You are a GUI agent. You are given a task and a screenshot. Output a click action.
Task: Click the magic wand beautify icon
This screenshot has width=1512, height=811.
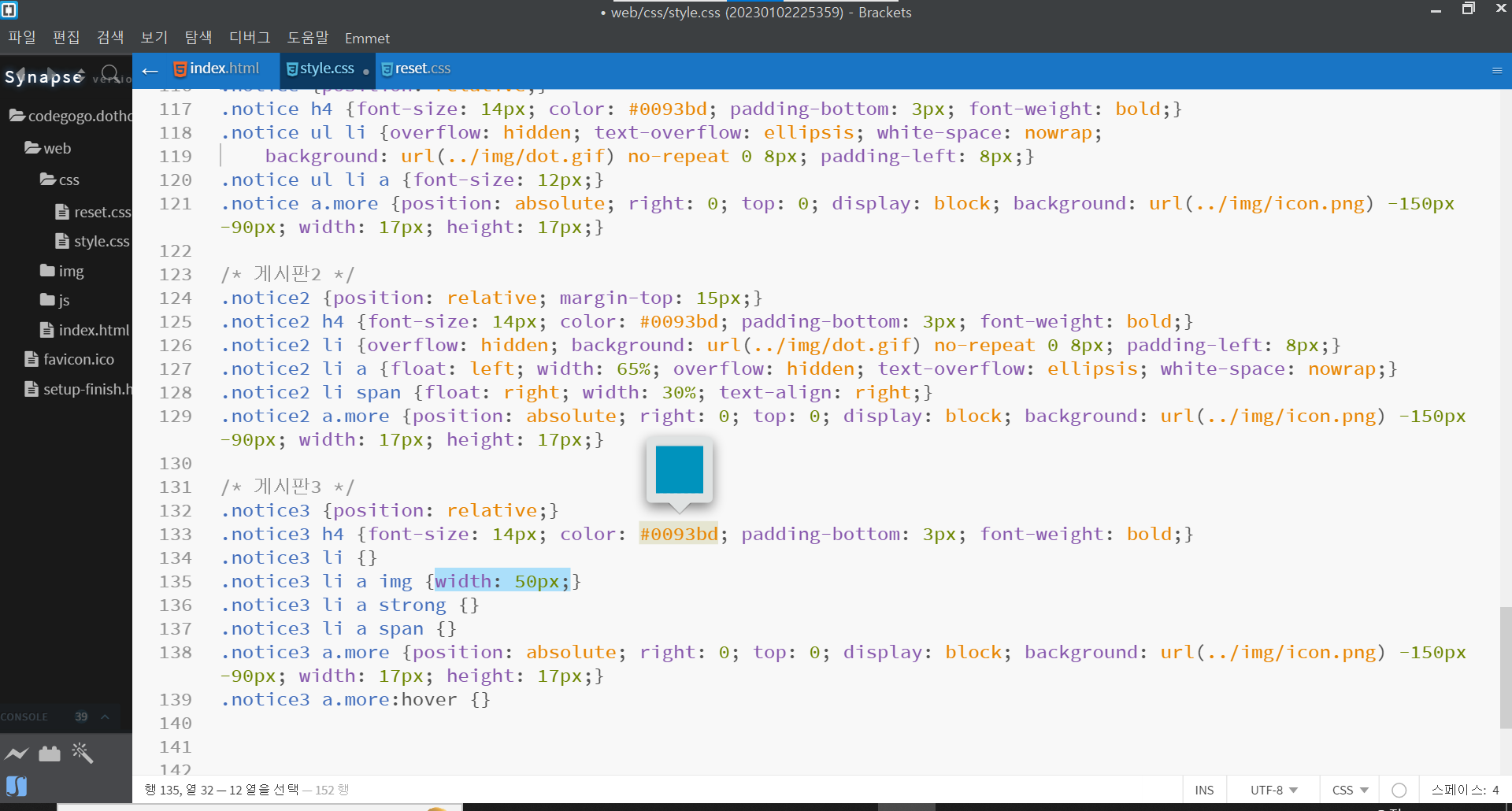click(x=83, y=754)
